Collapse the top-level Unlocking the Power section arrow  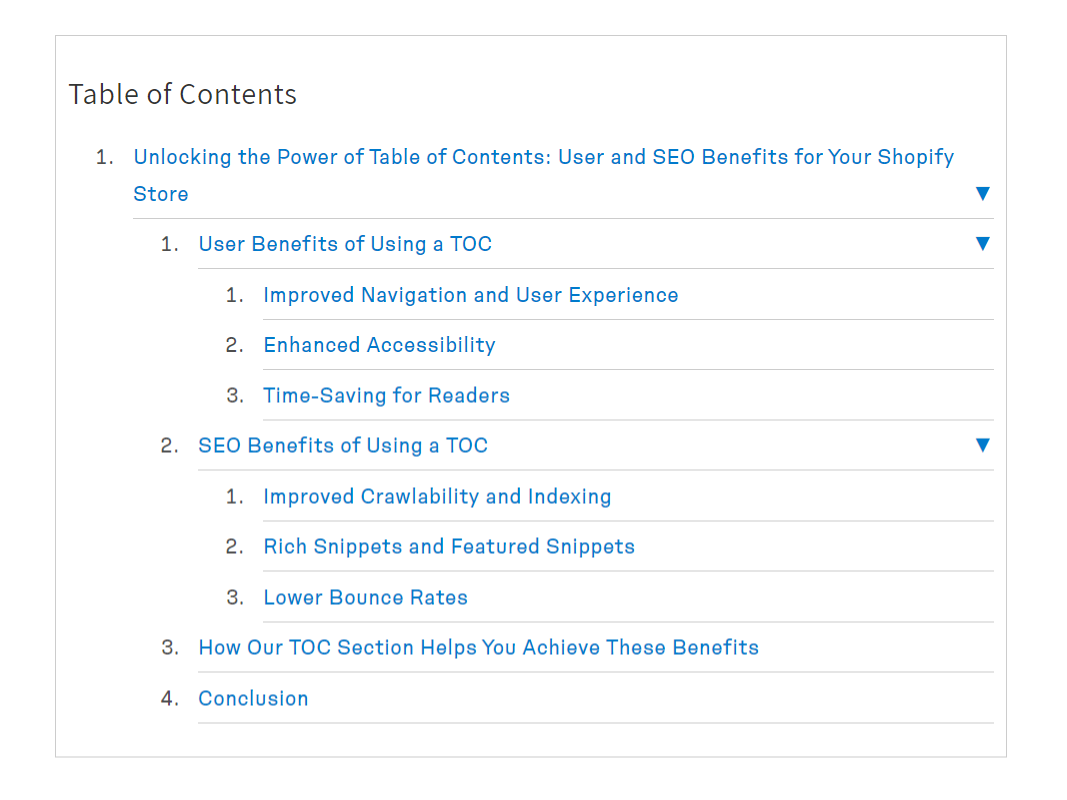[x=982, y=194]
